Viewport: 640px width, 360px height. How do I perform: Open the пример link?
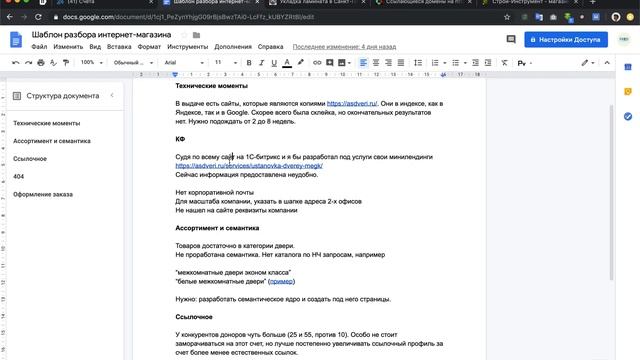[281, 281]
